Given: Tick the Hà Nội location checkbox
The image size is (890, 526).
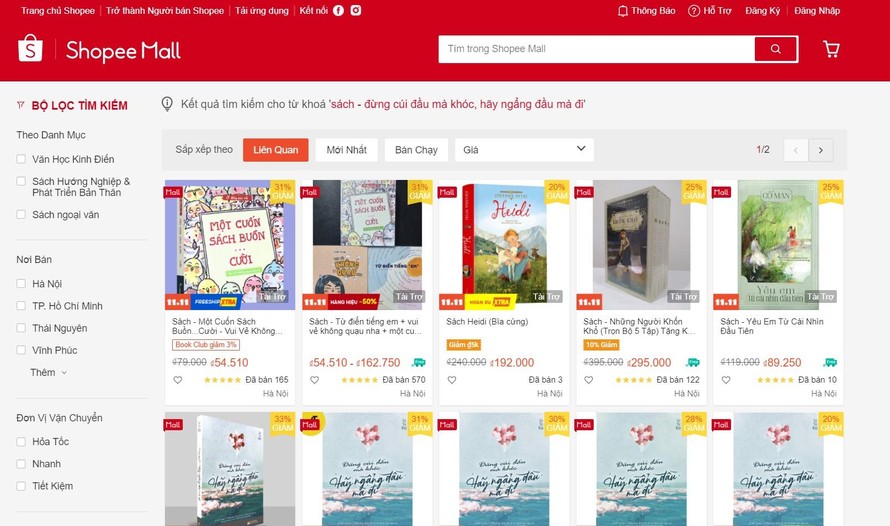Looking at the screenshot, I should click(21, 284).
